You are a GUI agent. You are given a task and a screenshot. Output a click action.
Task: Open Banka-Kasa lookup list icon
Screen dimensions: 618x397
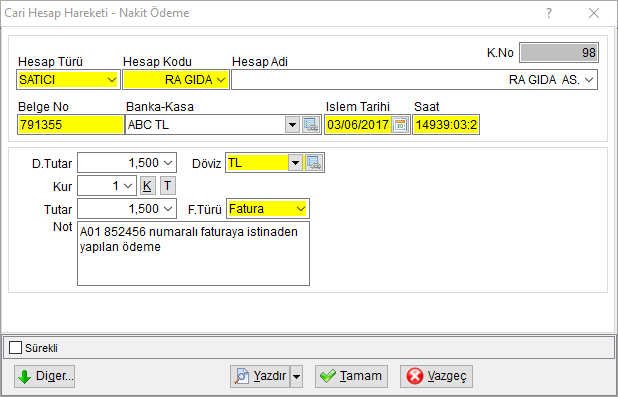click(311, 125)
